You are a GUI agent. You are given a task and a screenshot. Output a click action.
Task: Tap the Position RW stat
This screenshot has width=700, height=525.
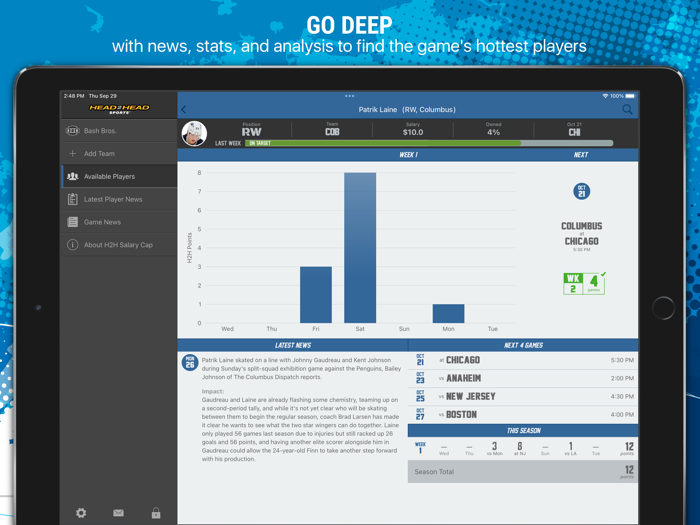click(251, 130)
